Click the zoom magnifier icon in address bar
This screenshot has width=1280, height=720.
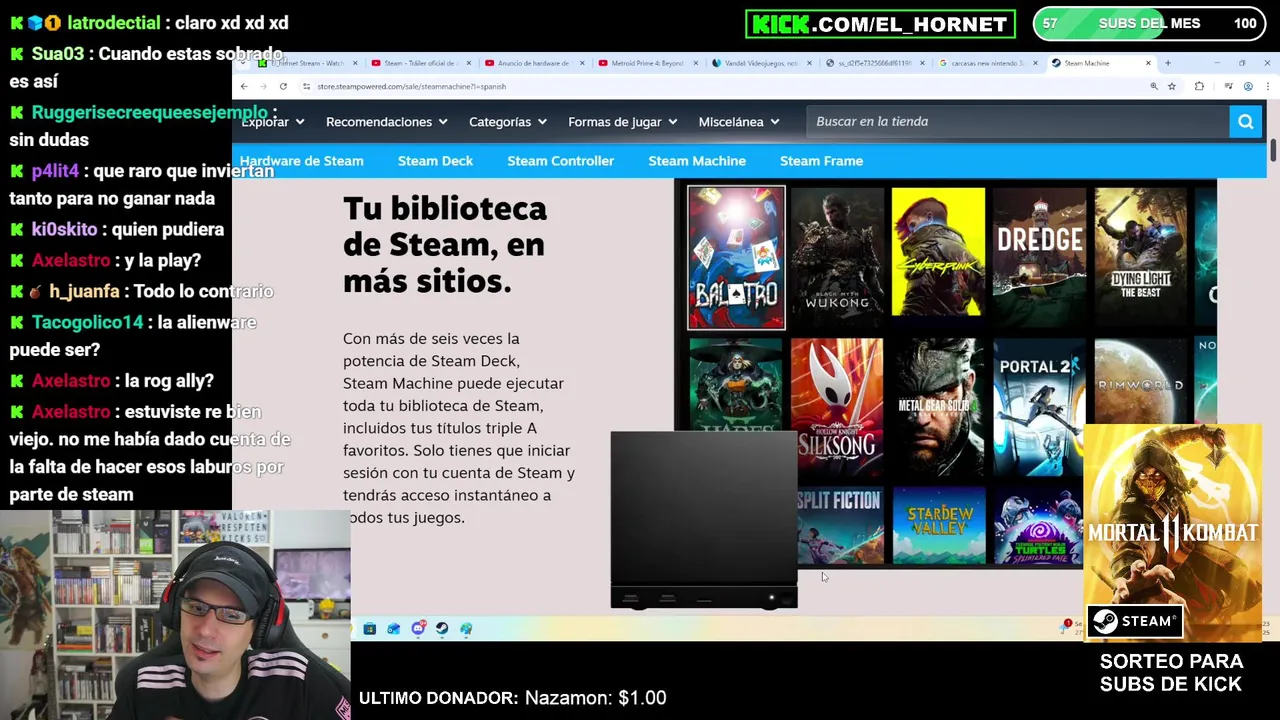(1154, 86)
